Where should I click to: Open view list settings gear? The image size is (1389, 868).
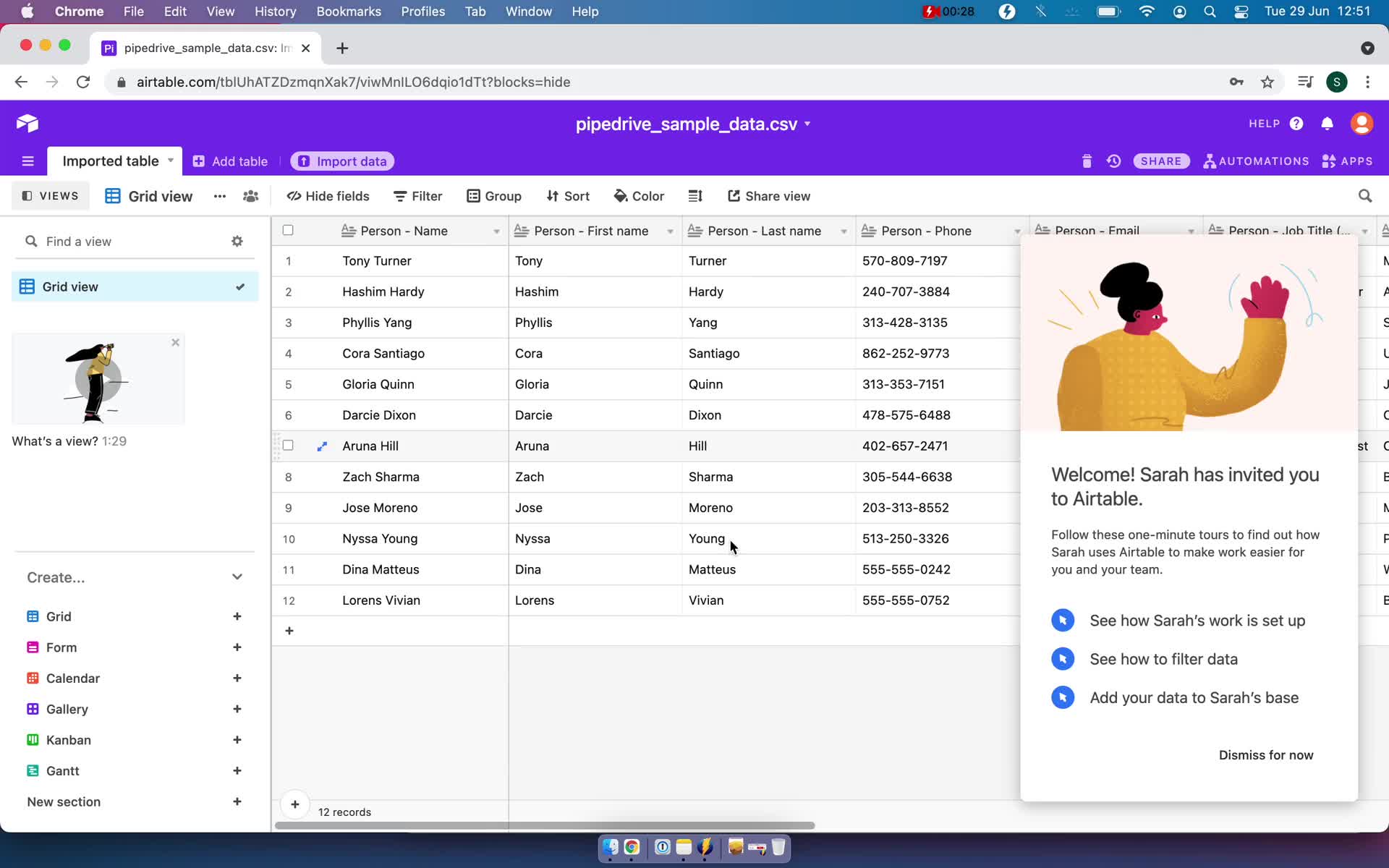tap(237, 242)
